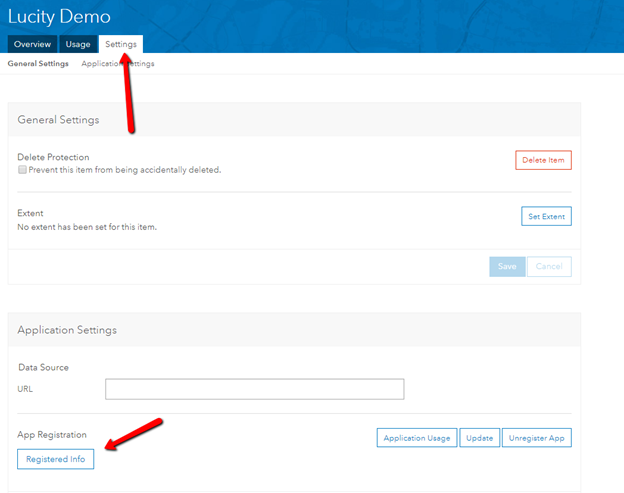Screen dimensions: 624x493
Task: Enable the Delete Protection checkbox
Action: coord(22,170)
